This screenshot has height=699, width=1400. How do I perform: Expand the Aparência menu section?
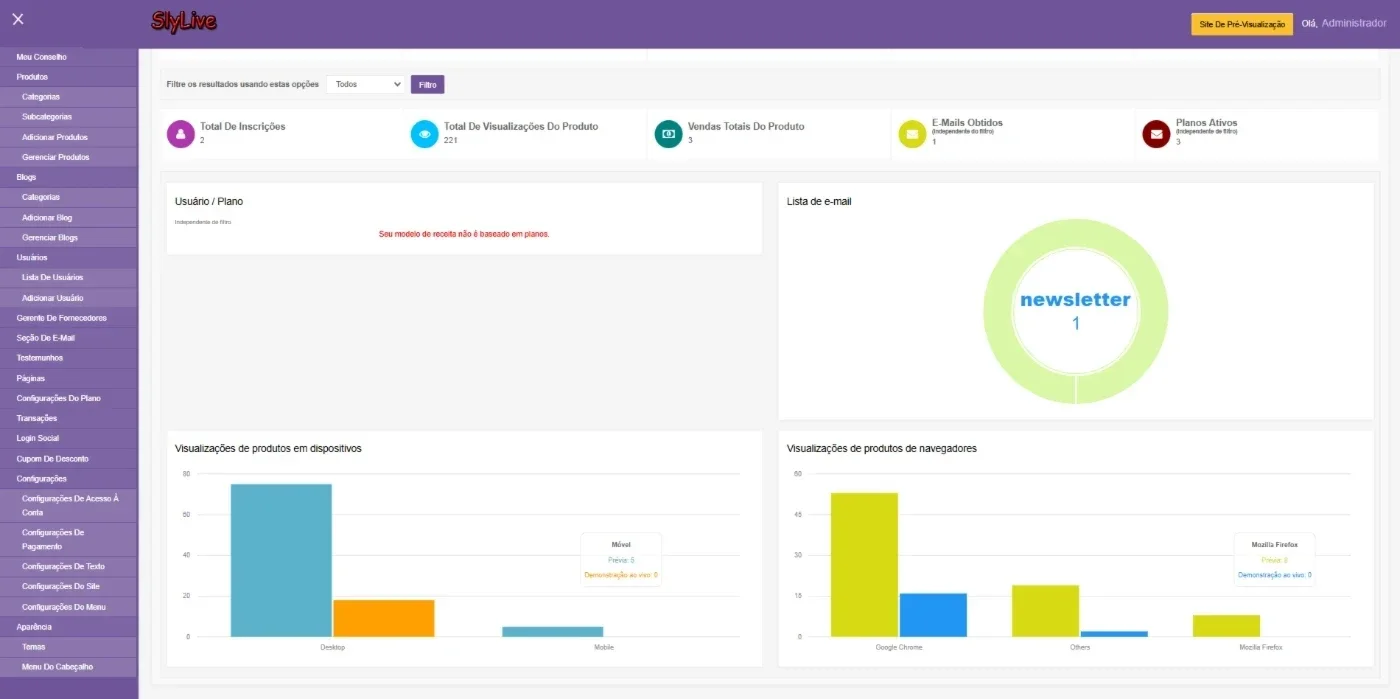pos(68,627)
